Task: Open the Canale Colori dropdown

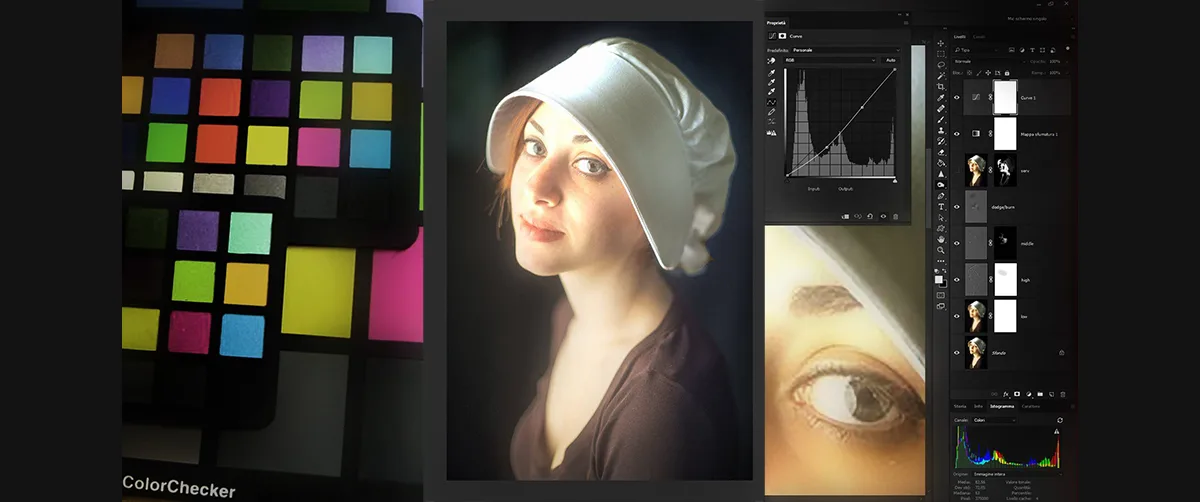Action: [993, 420]
